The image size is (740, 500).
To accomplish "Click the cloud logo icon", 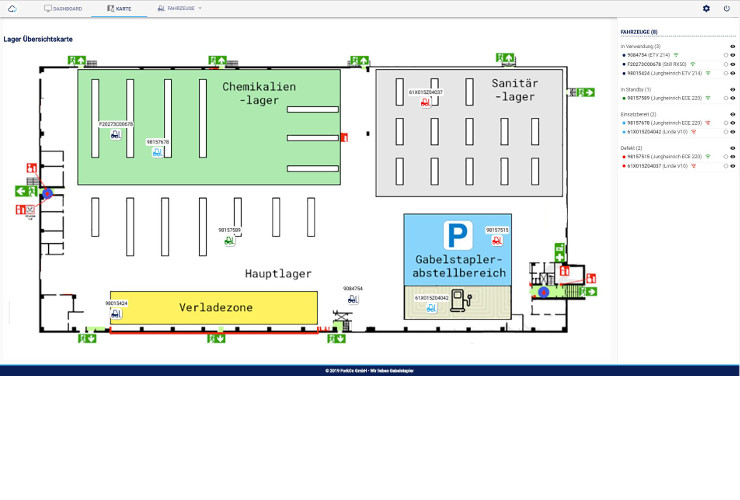I will (x=12, y=8).
